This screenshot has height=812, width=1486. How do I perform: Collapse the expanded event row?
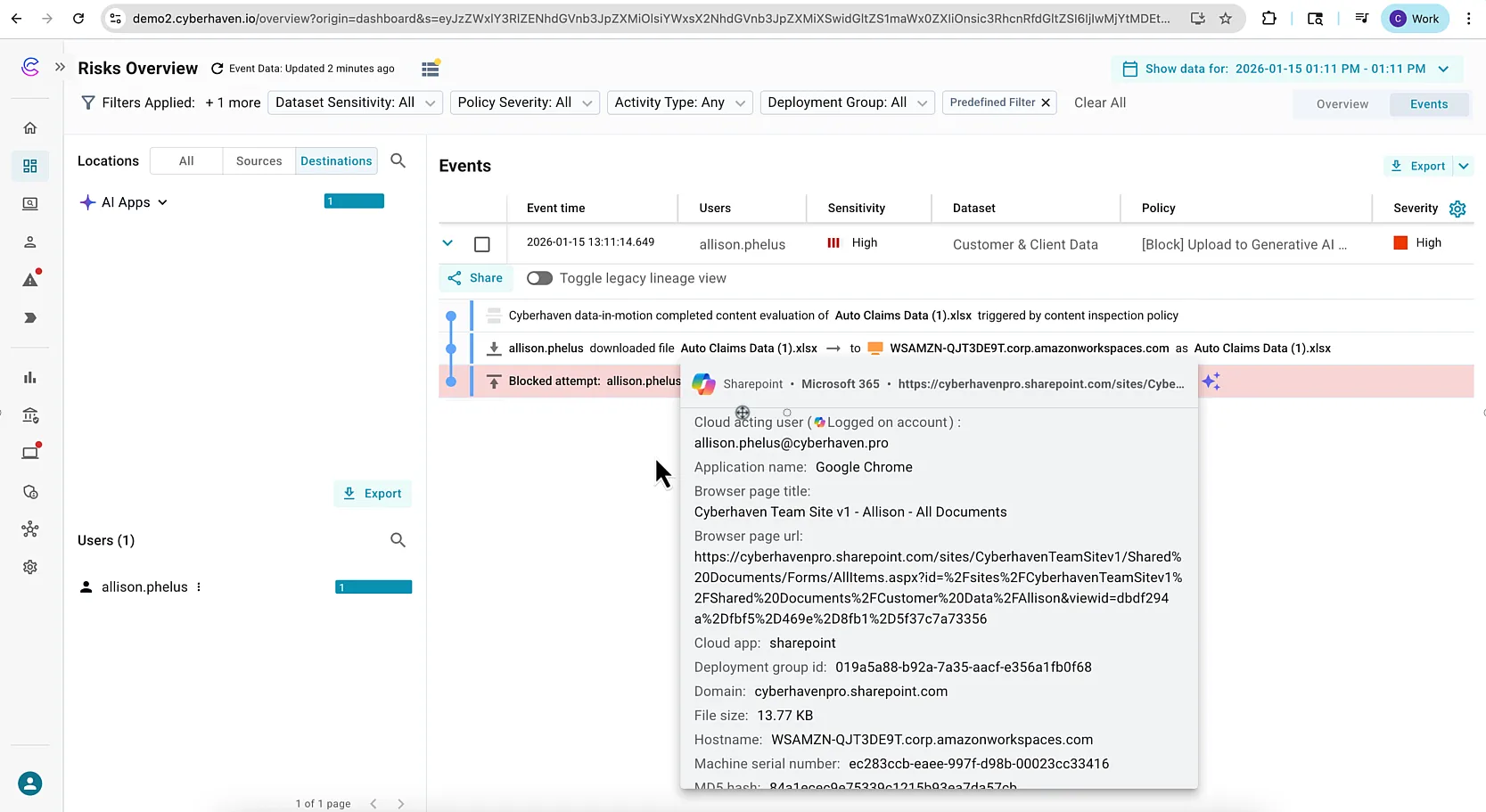pos(447,243)
